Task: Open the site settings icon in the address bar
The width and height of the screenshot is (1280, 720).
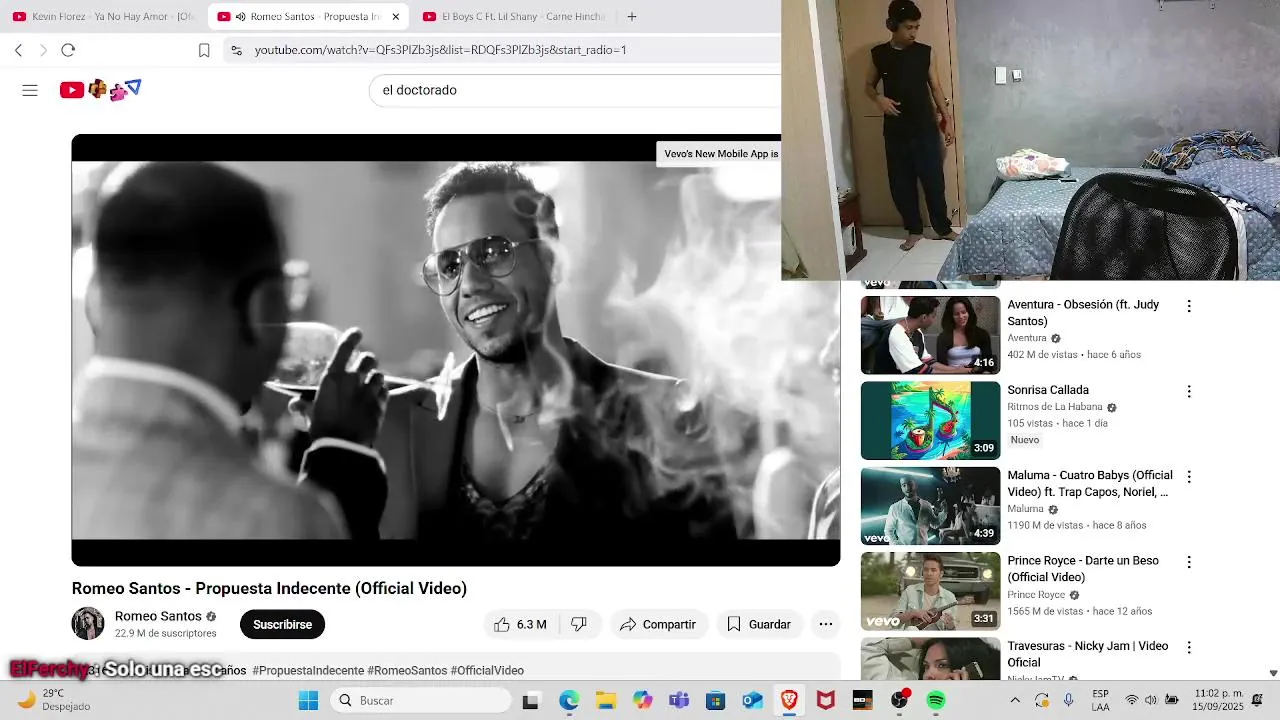Action: click(236, 50)
